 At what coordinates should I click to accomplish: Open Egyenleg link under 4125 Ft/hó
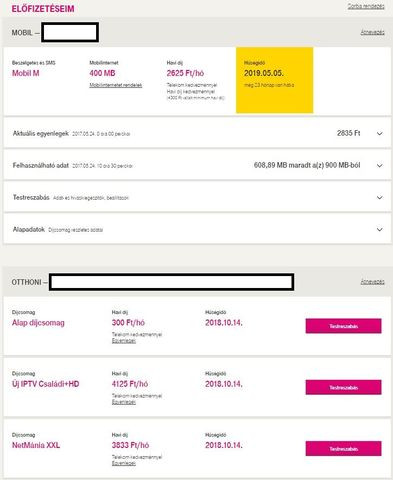124,402
